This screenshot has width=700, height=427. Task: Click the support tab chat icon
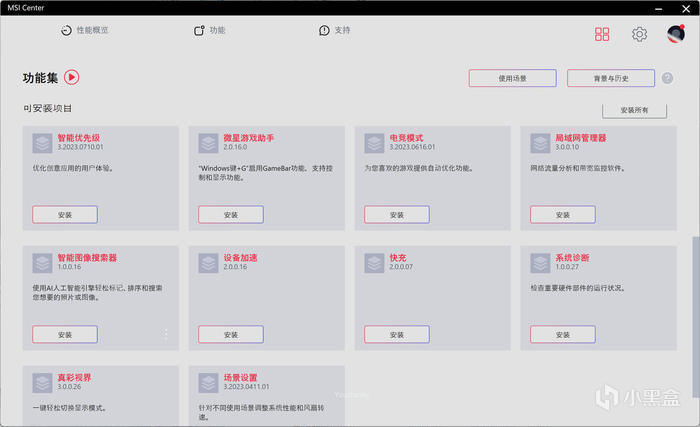point(324,30)
